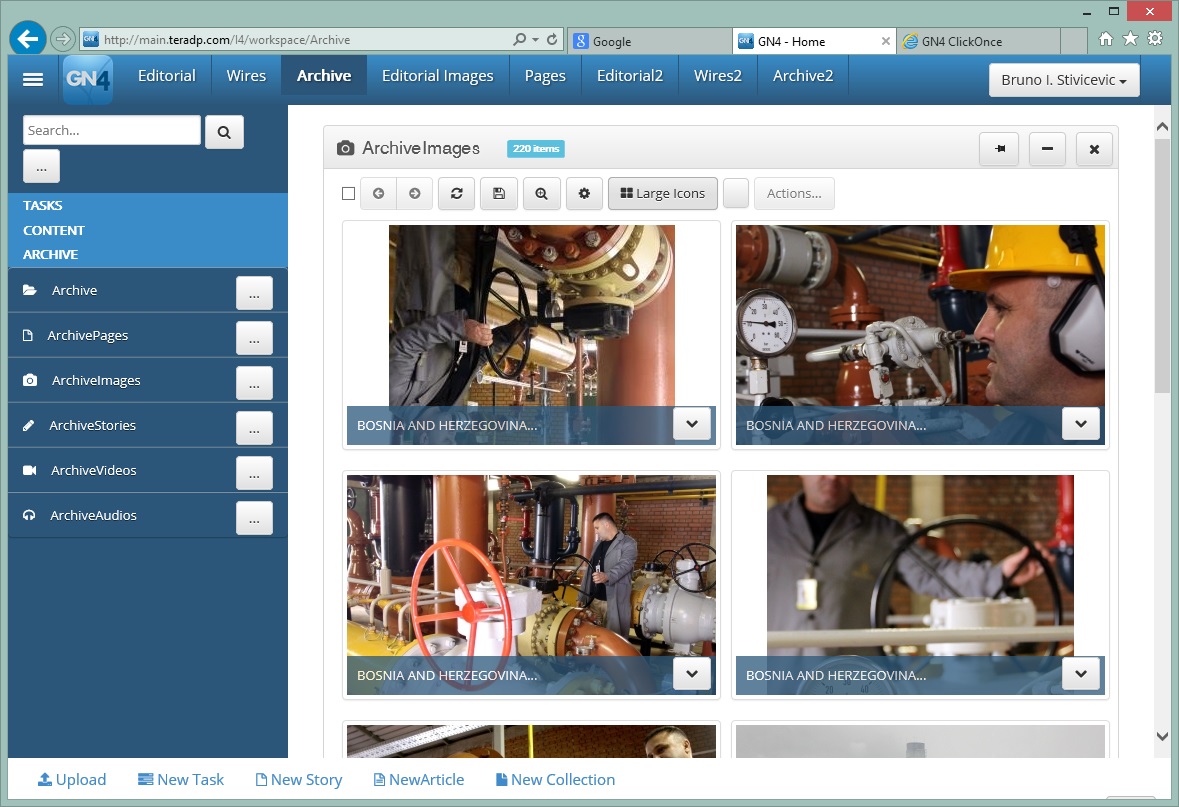
Task: Click ellipsis button next to ArchiveVideos
Action: point(254,474)
